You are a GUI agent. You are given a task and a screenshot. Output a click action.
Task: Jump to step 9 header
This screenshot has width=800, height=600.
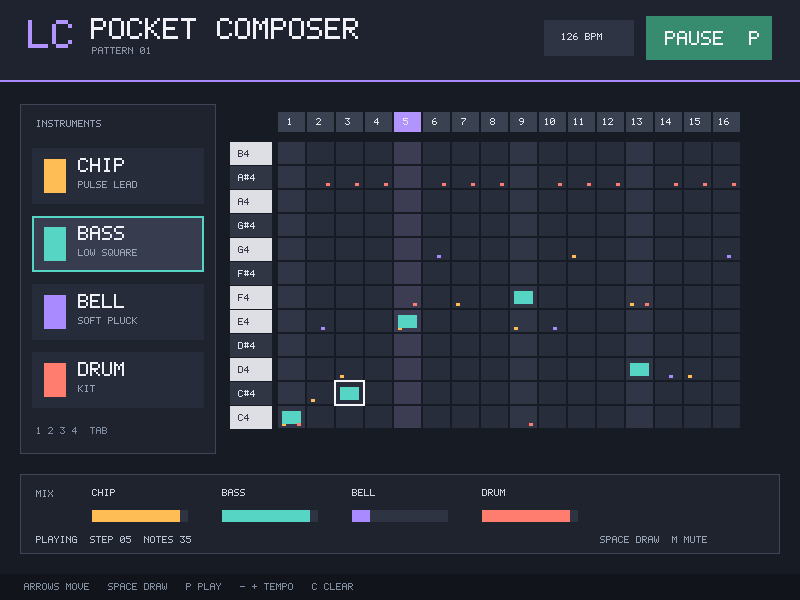[x=523, y=122]
